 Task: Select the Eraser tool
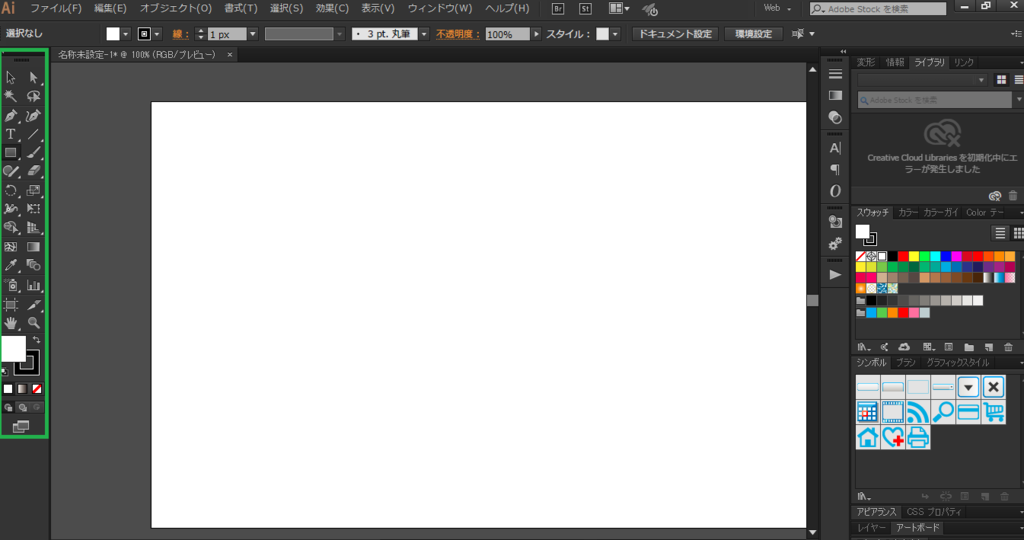click(x=33, y=171)
